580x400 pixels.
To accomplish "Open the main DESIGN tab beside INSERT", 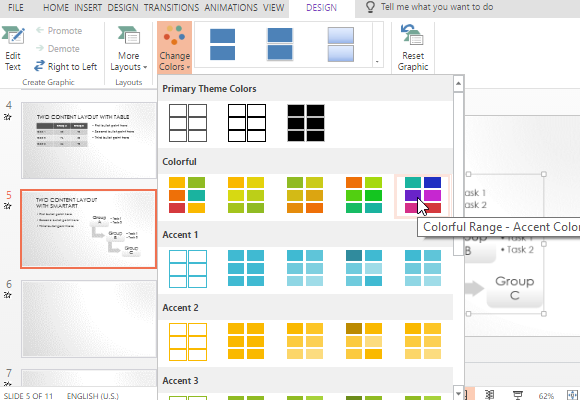I will [123, 7].
